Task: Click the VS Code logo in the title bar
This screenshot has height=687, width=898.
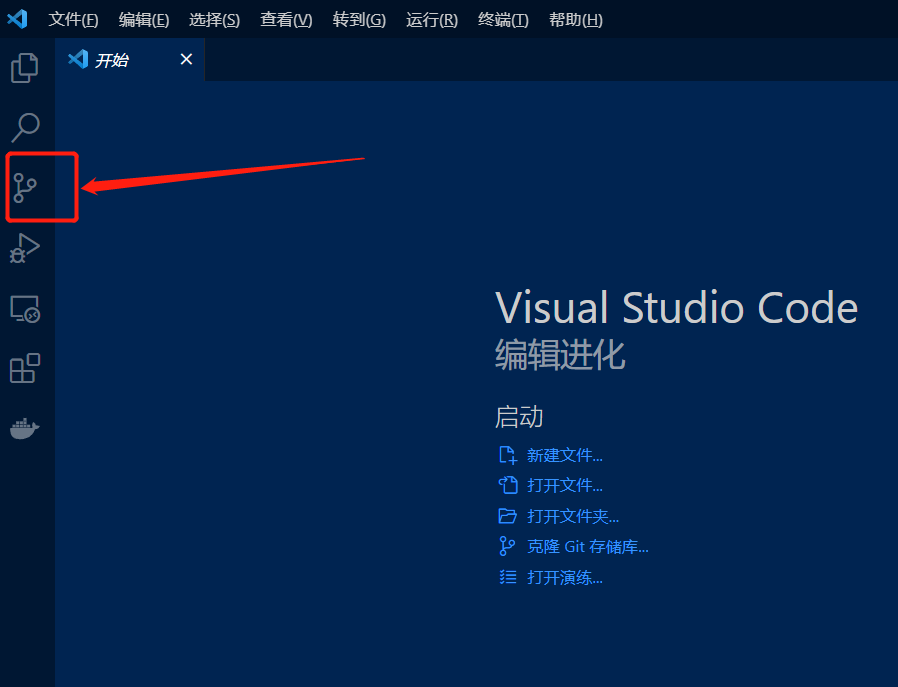Action: pyautogui.click(x=17, y=19)
